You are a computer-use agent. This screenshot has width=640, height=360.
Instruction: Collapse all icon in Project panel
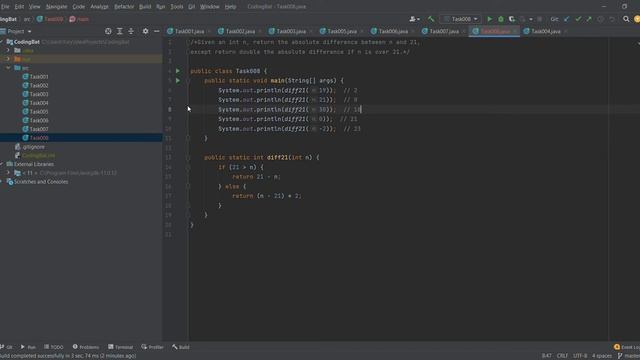131,31
